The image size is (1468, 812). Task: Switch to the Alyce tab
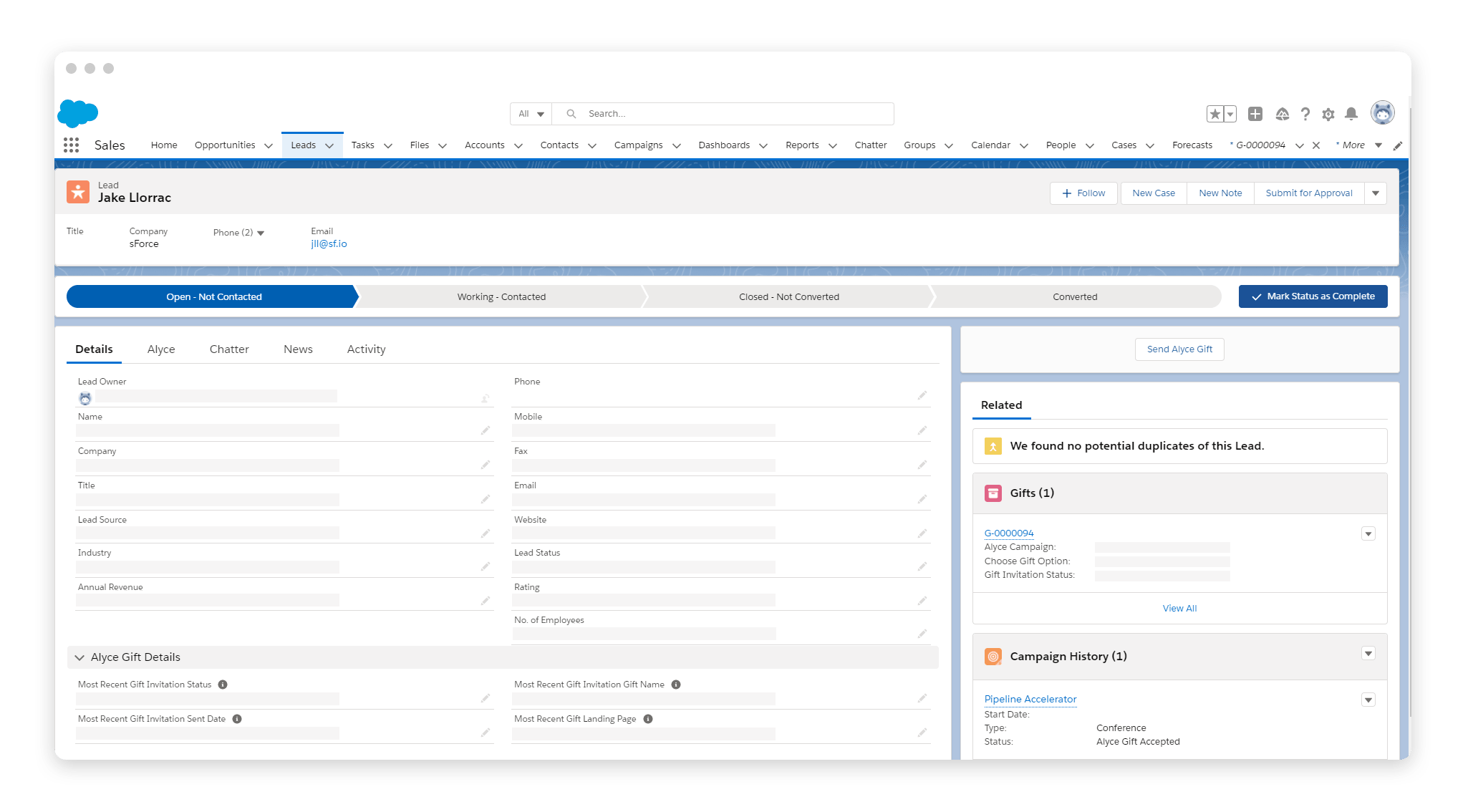161,349
